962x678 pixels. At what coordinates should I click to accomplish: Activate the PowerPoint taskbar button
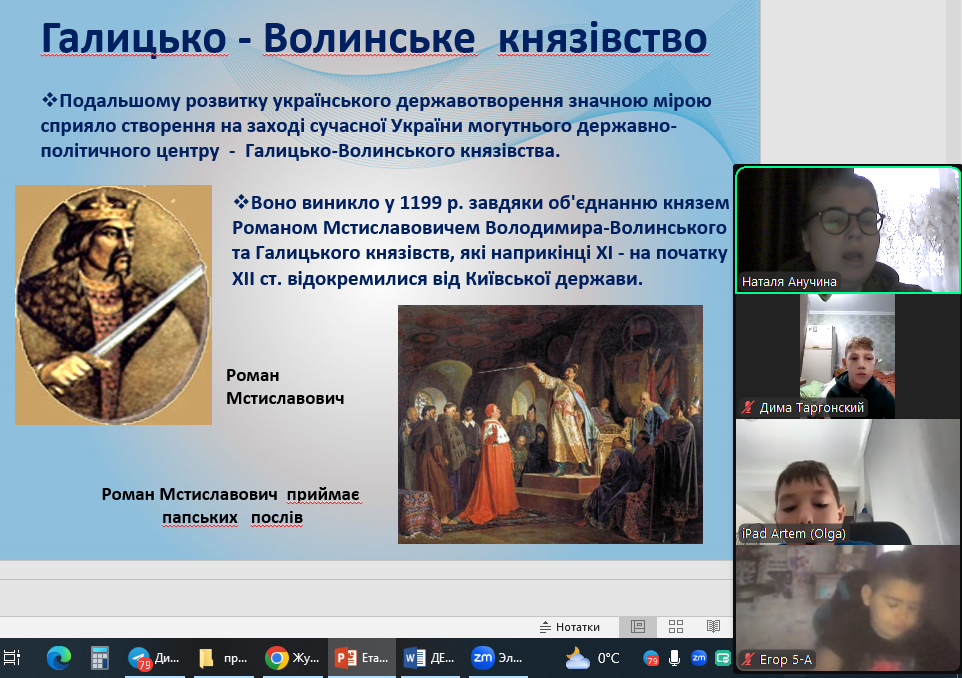[361, 658]
